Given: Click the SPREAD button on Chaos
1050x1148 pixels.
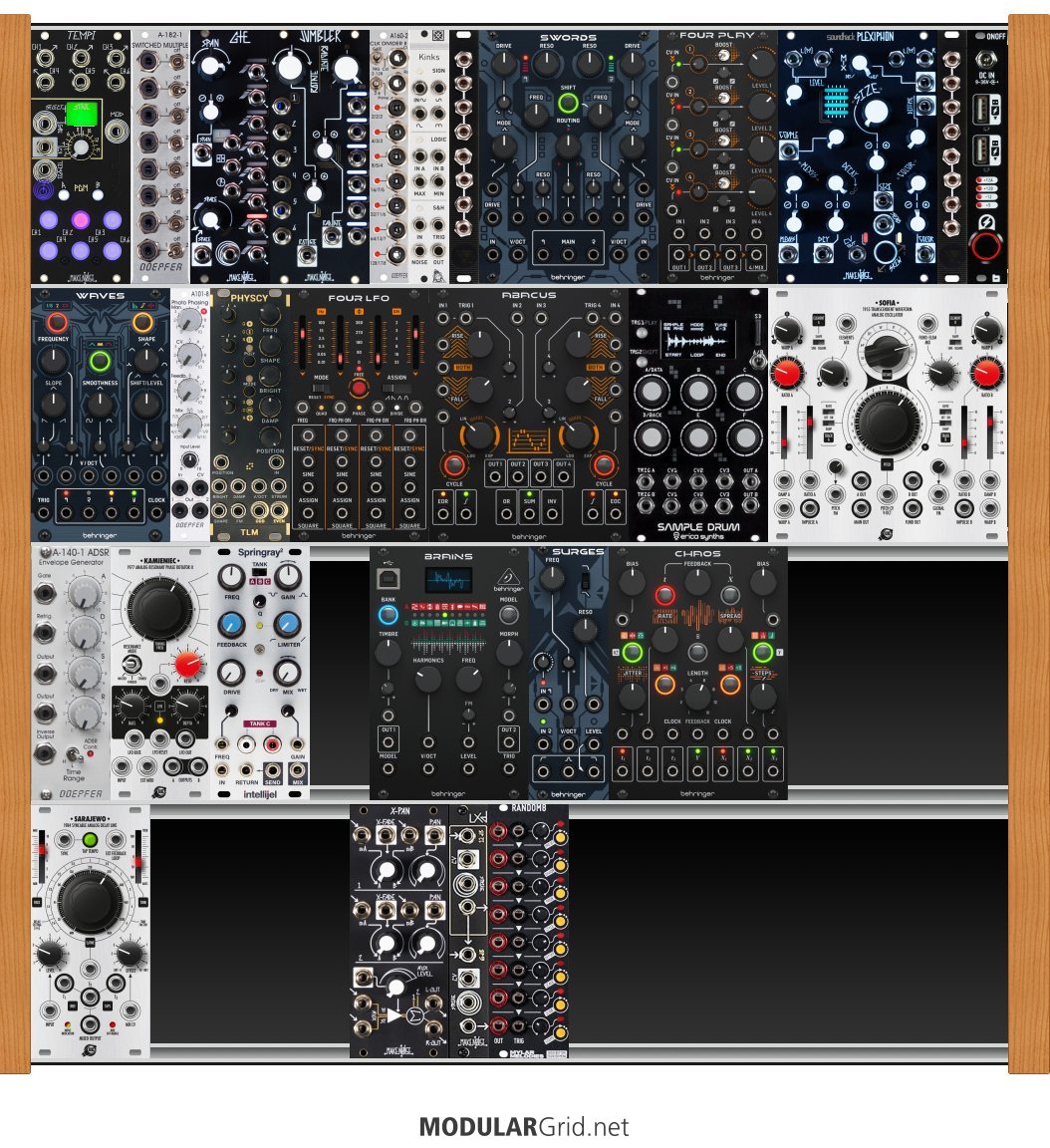Looking at the screenshot, I should [729, 595].
